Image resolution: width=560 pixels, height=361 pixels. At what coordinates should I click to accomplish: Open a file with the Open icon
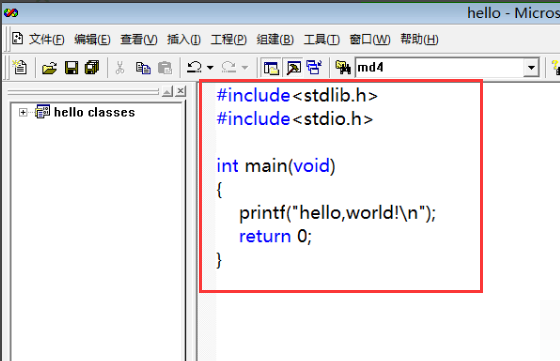coord(49,67)
